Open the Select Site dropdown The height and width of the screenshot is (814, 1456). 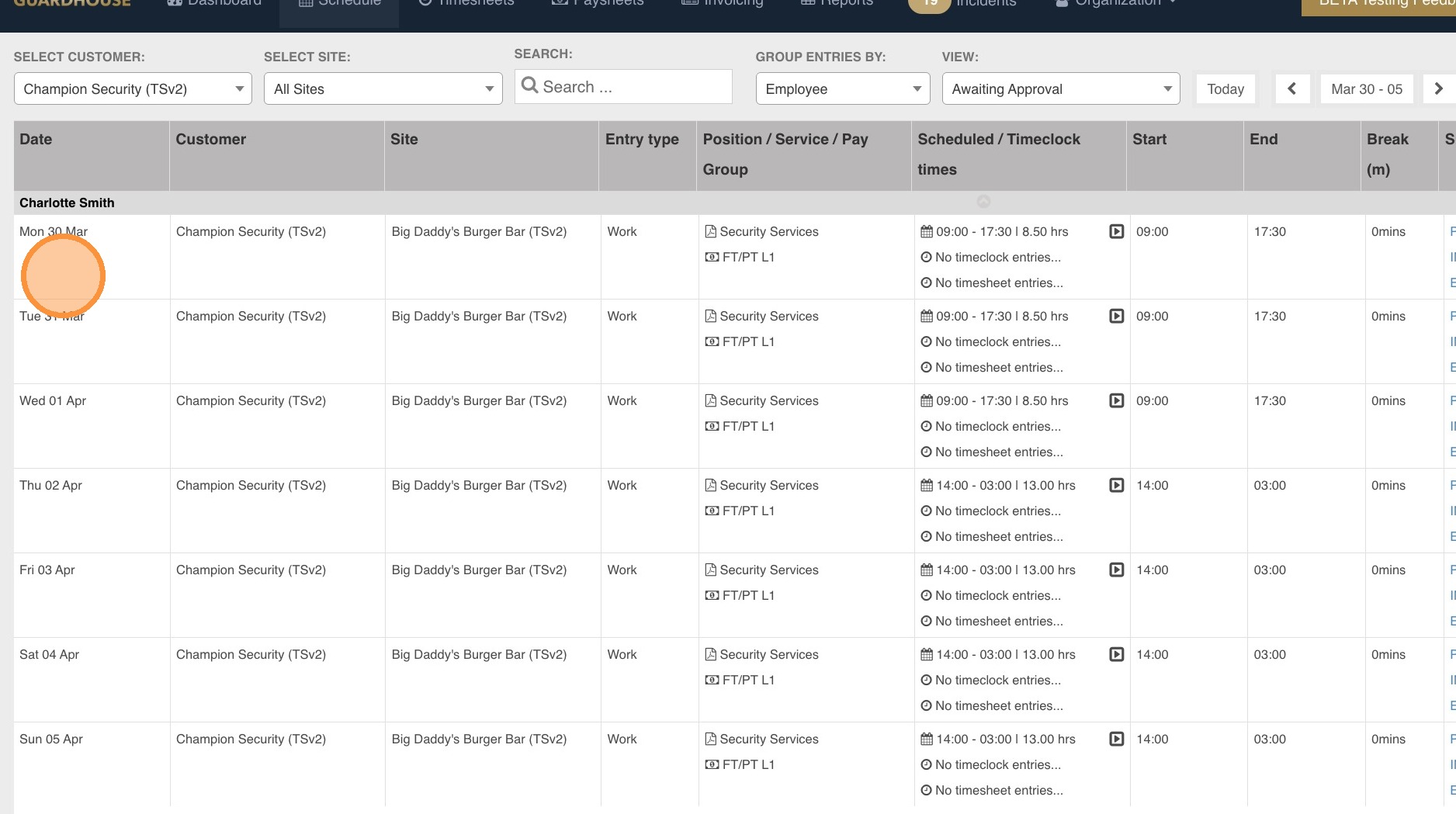point(383,89)
